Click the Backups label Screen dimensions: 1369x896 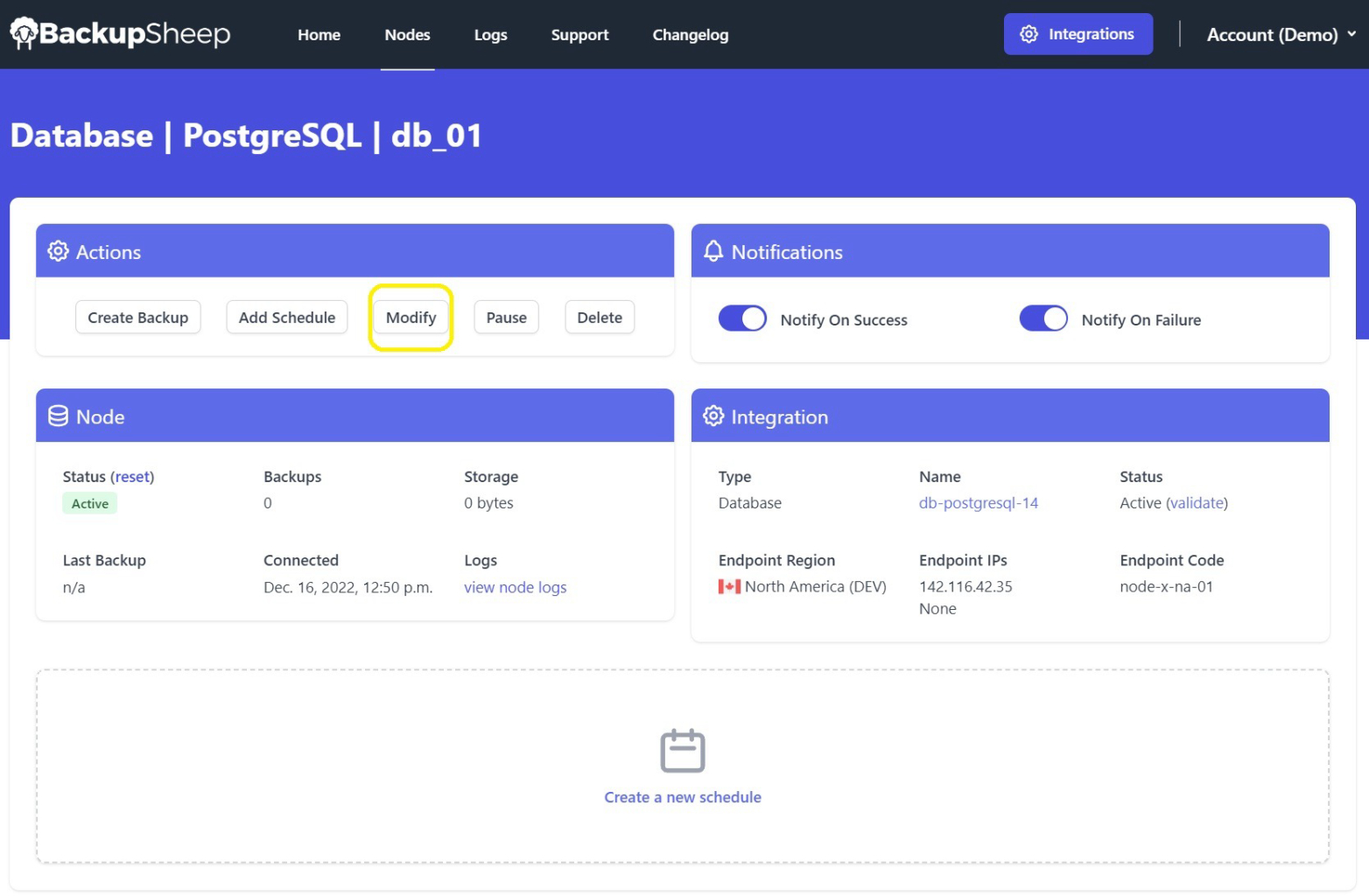(292, 477)
